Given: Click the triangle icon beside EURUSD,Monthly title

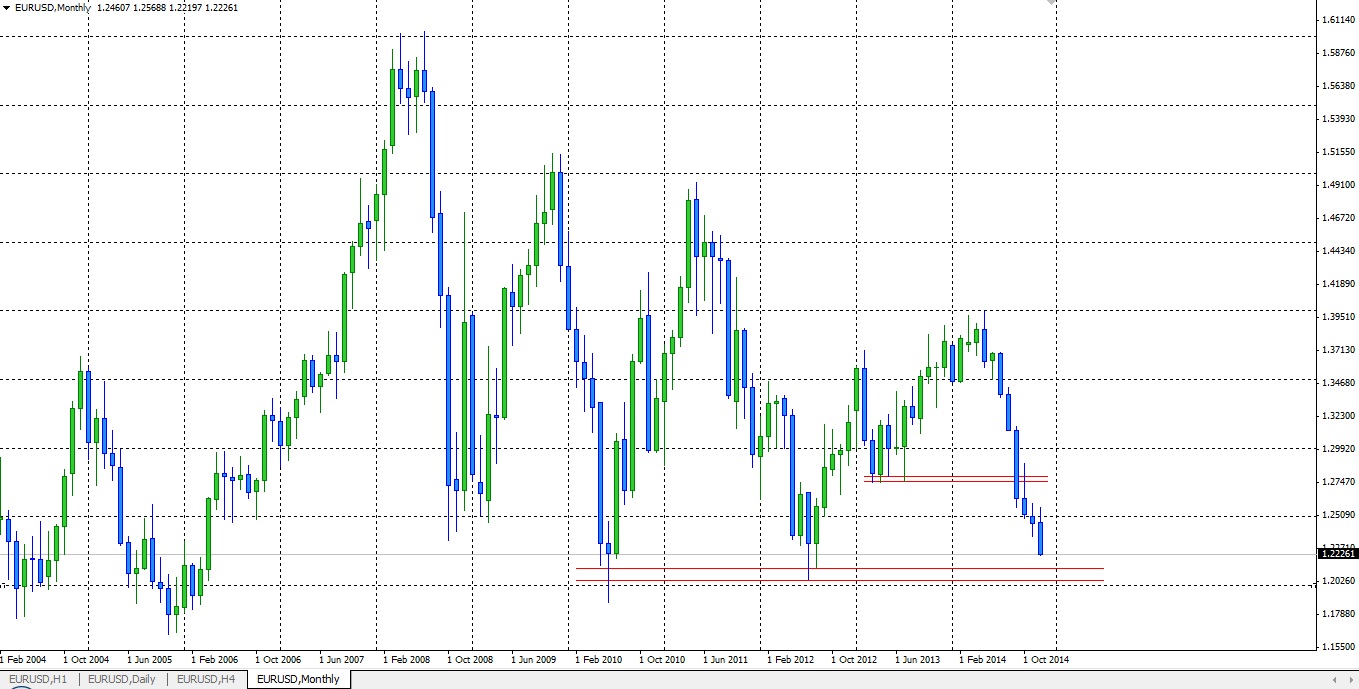Looking at the screenshot, I should [x=7, y=8].
